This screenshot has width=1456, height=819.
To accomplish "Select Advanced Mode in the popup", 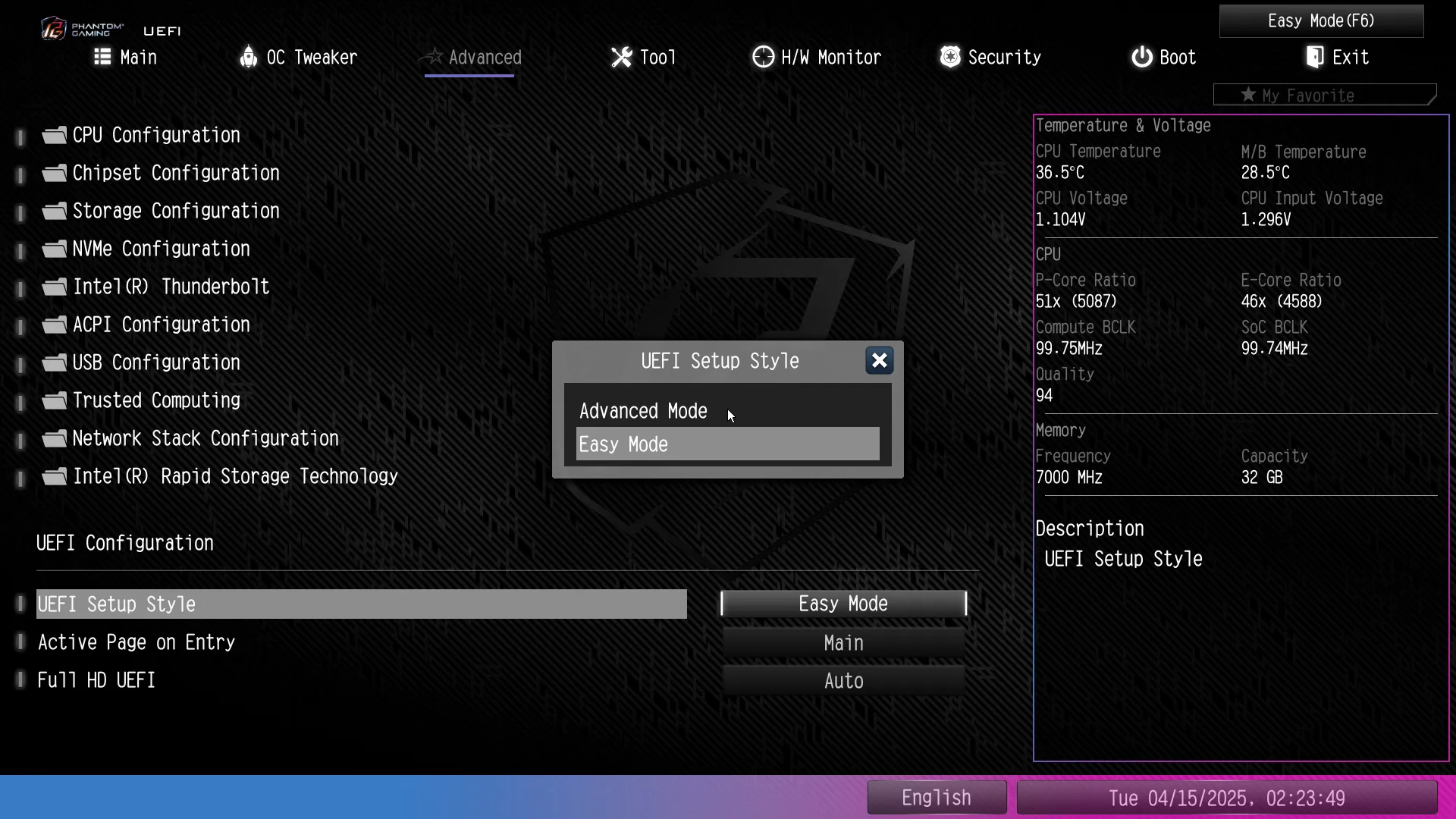I will tap(728, 411).
